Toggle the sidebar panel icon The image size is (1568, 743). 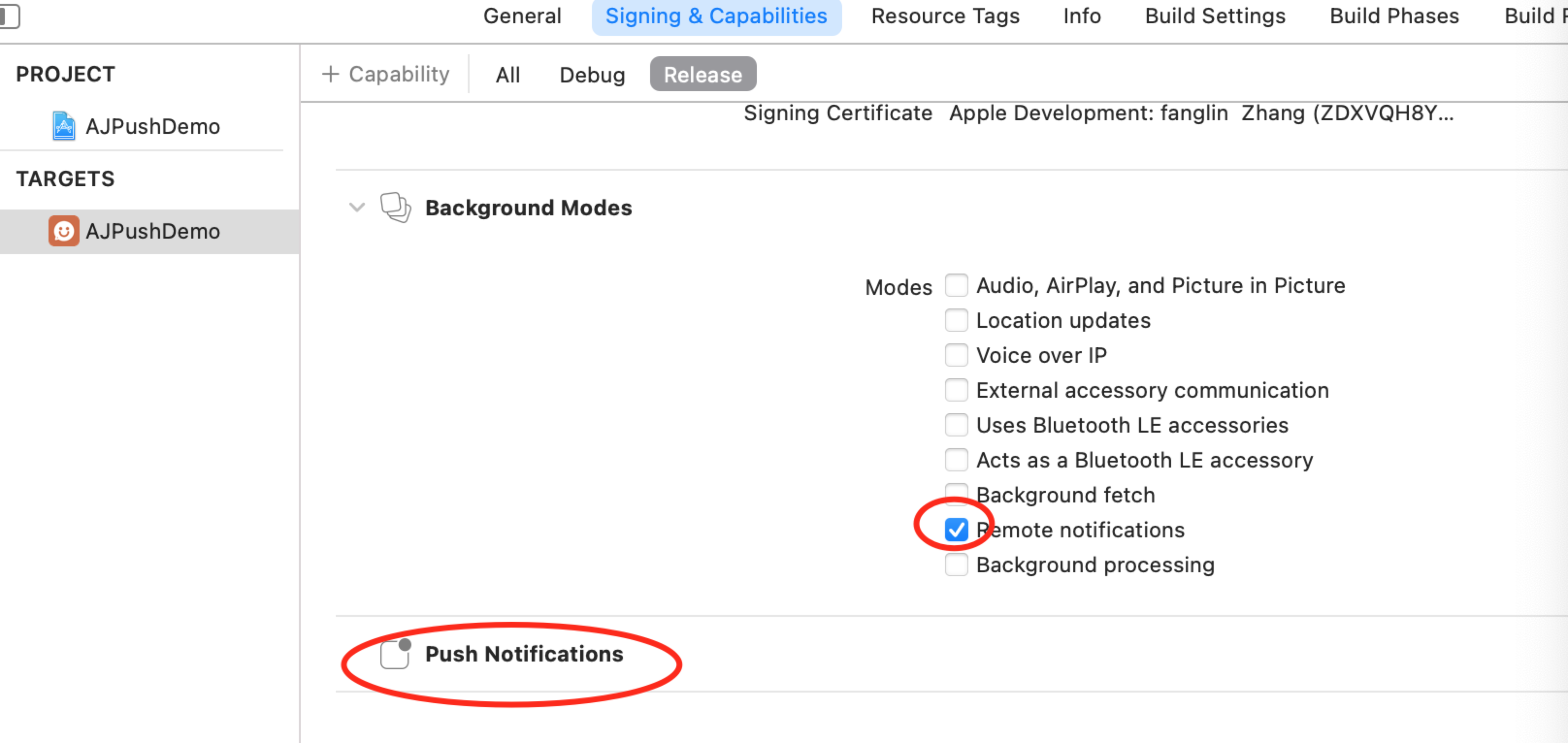[x=9, y=16]
